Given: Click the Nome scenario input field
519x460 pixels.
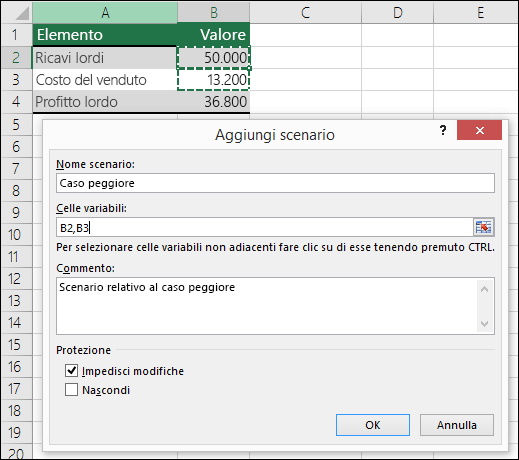Looking at the screenshot, I should click(275, 183).
